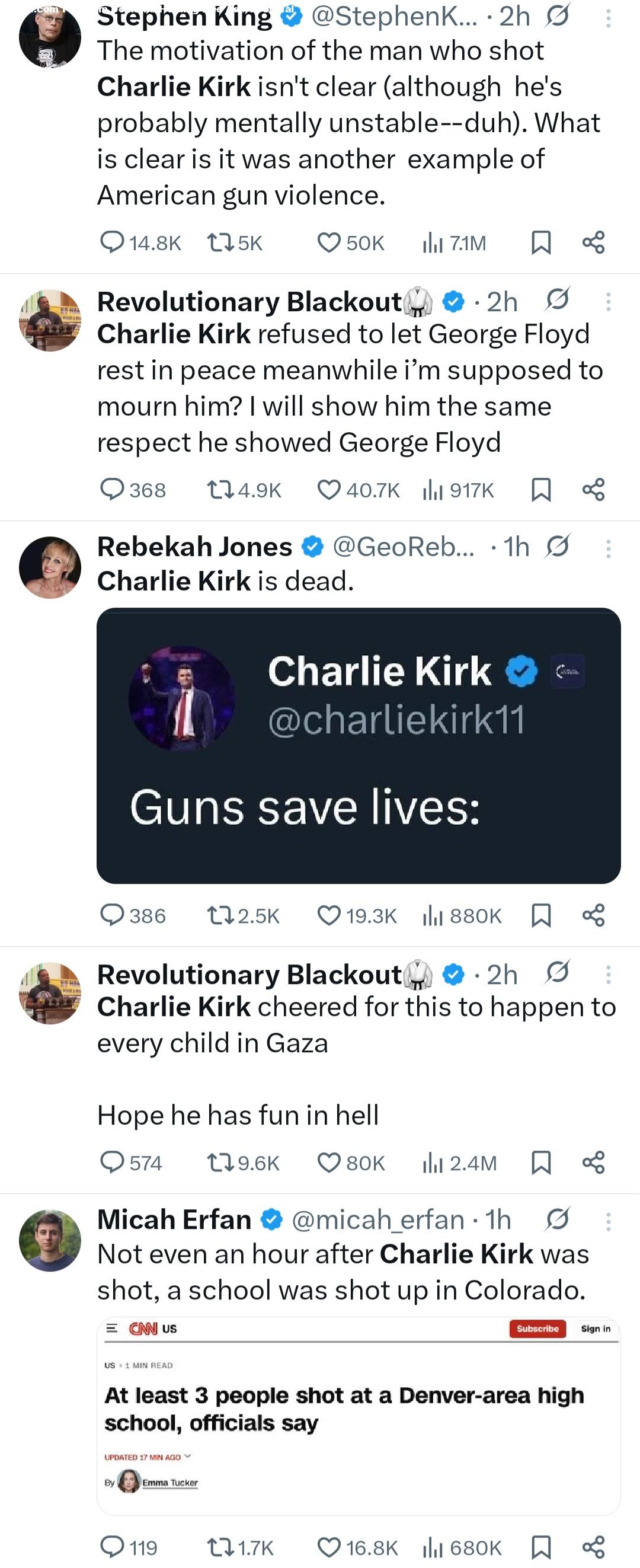
Task: Like the Rebekah Jones tweet
Action: (x=329, y=915)
